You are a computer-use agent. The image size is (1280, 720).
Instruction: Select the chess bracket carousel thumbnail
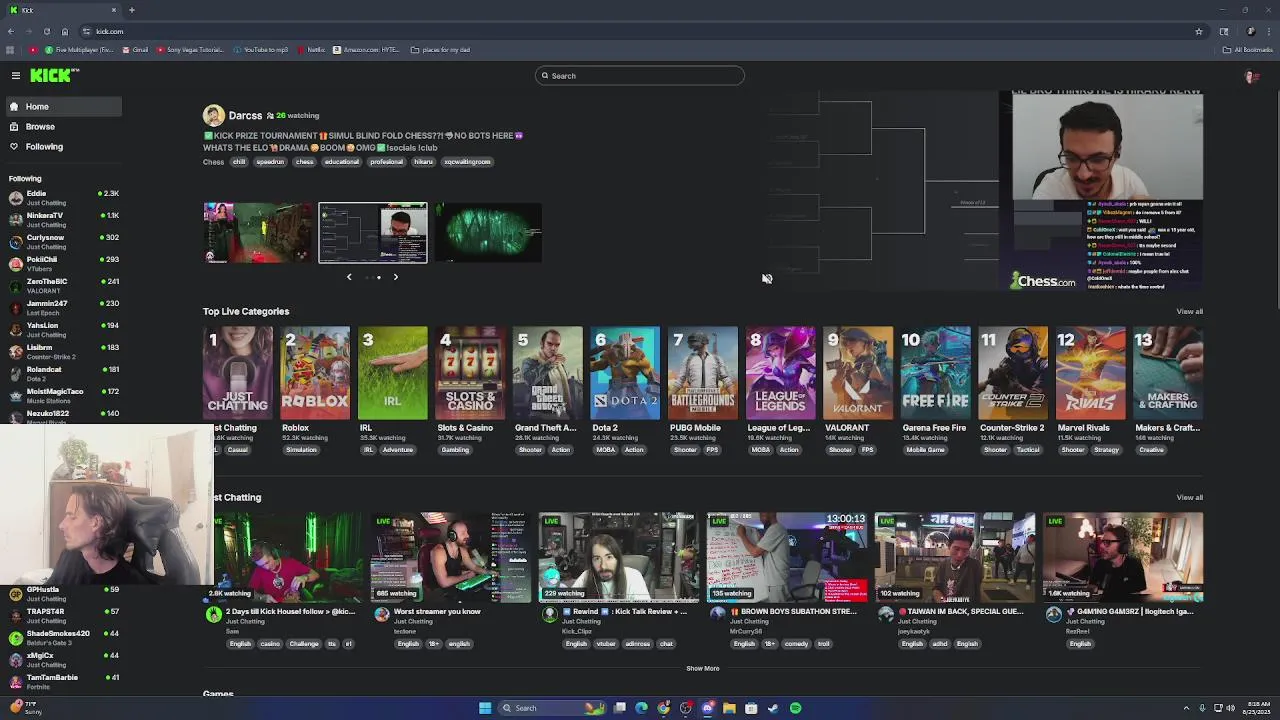tap(373, 233)
